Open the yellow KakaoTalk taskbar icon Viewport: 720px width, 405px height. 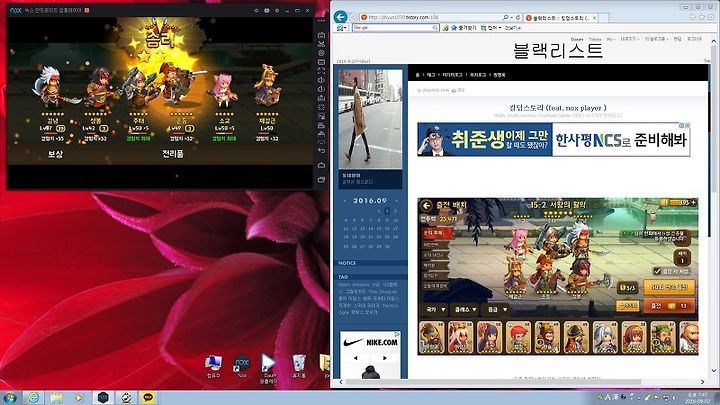tap(148, 398)
